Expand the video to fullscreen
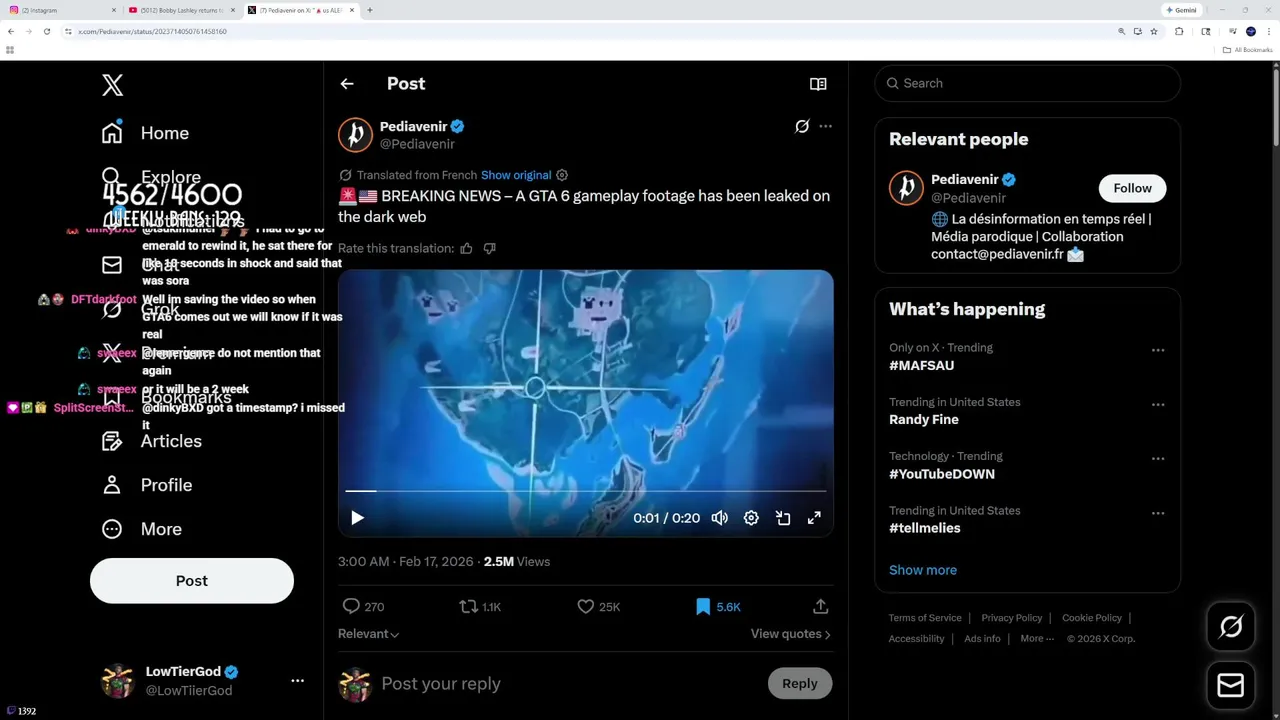Viewport: 1280px width, 720px height. [814, 518]
